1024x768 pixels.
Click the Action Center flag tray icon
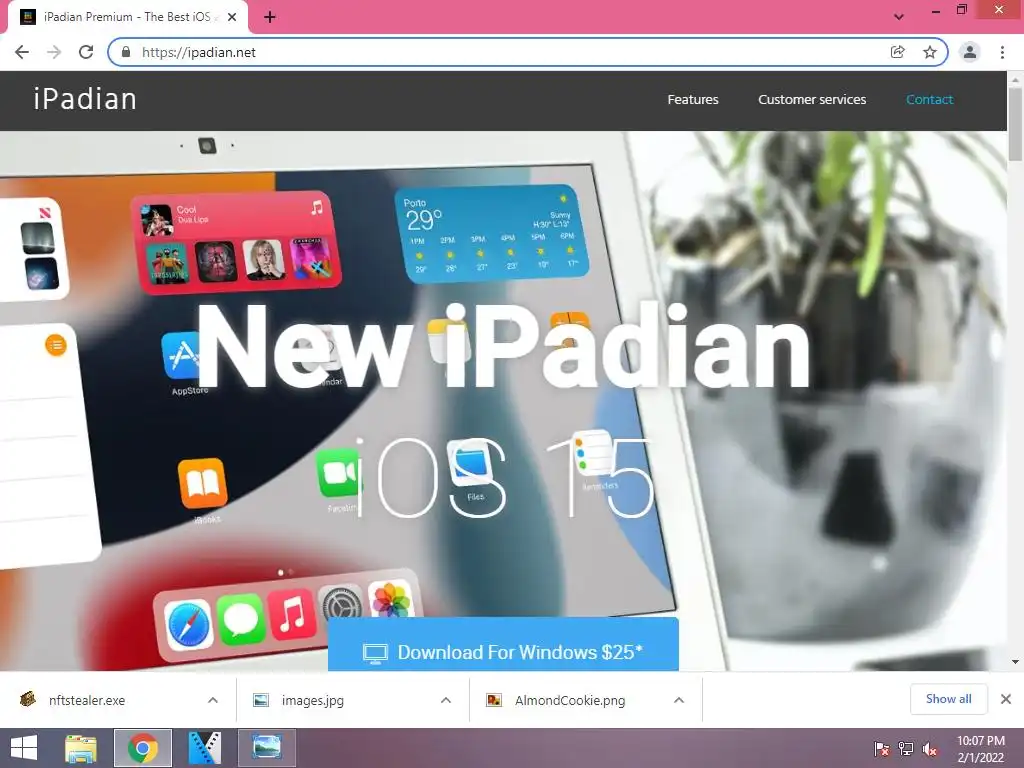coord(882,749)
